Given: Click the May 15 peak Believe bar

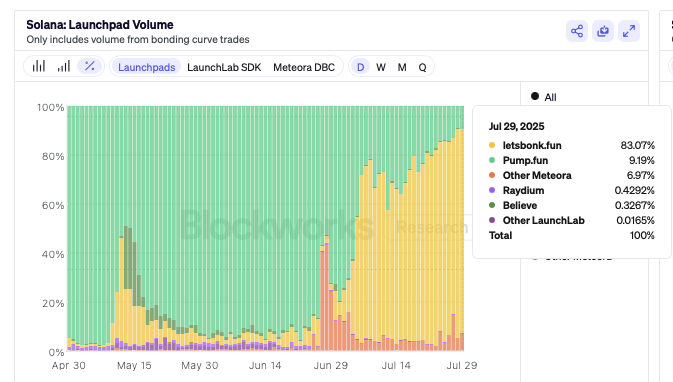Looking at the screenshot, I should pos(126,258).
